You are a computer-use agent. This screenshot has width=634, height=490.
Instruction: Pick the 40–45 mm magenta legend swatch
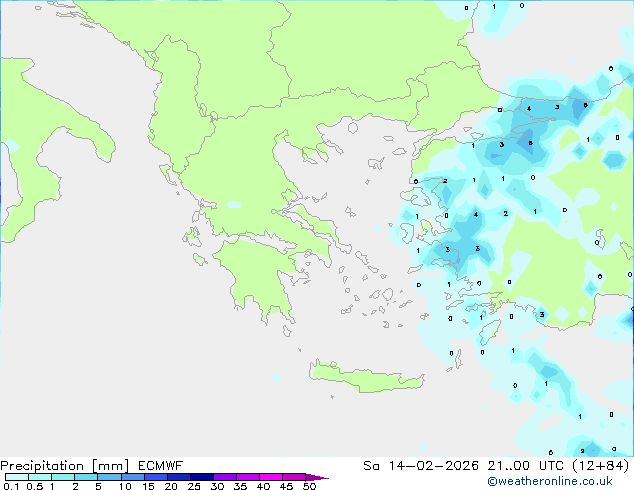click(x=271, y=477)
